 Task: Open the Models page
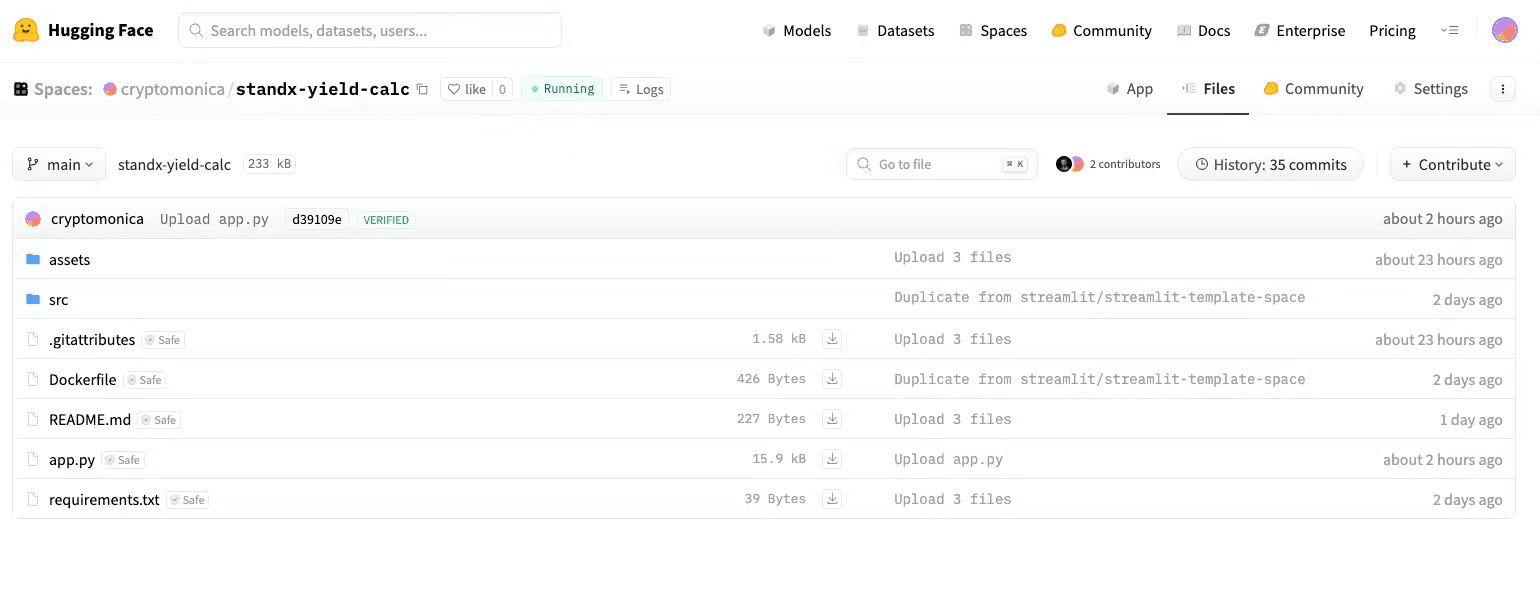796,30
